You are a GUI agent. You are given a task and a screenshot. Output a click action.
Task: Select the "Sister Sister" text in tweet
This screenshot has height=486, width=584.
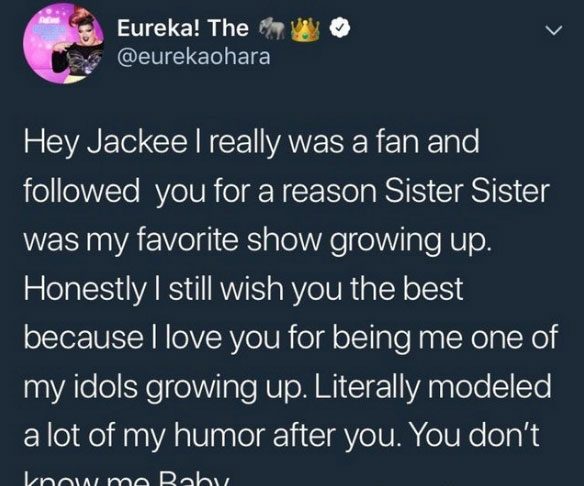tap(466, 191)
